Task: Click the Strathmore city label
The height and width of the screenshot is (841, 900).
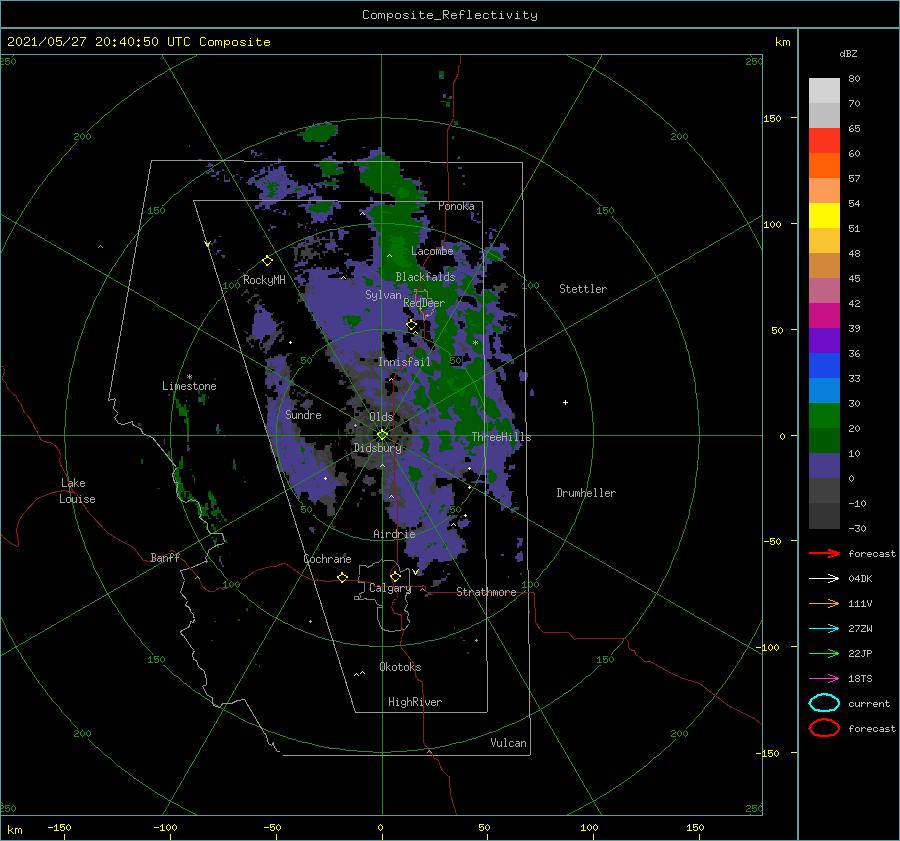Action: (486, 592)
